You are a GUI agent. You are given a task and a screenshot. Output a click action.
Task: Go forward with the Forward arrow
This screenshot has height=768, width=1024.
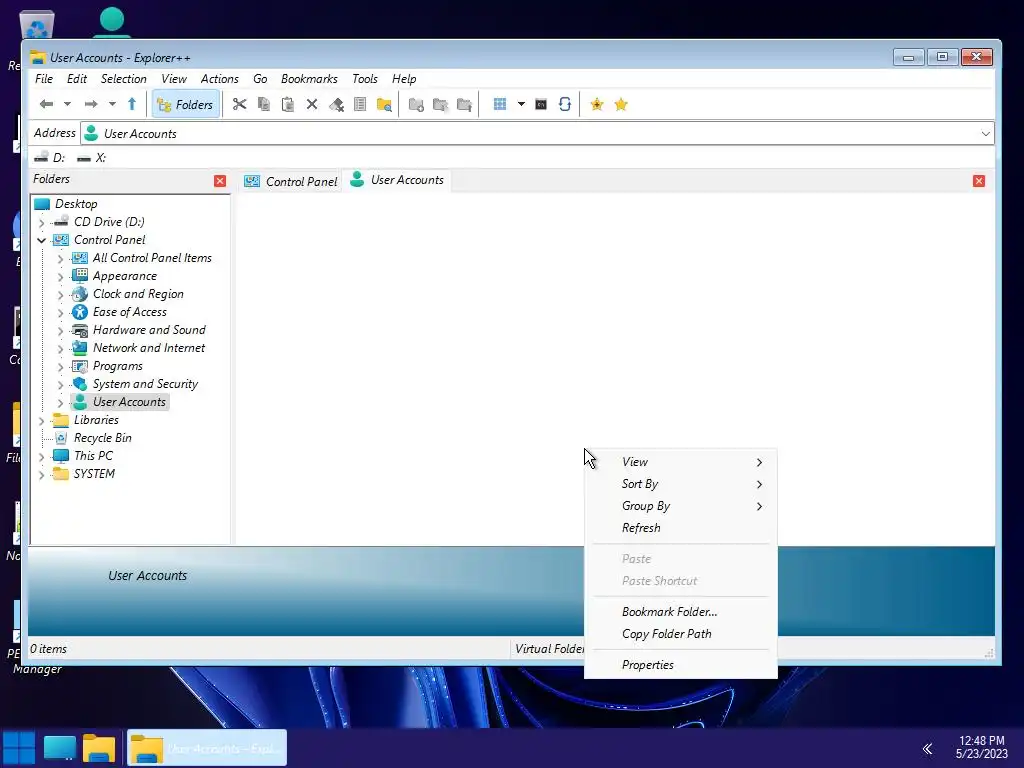[x=91, y=104]
